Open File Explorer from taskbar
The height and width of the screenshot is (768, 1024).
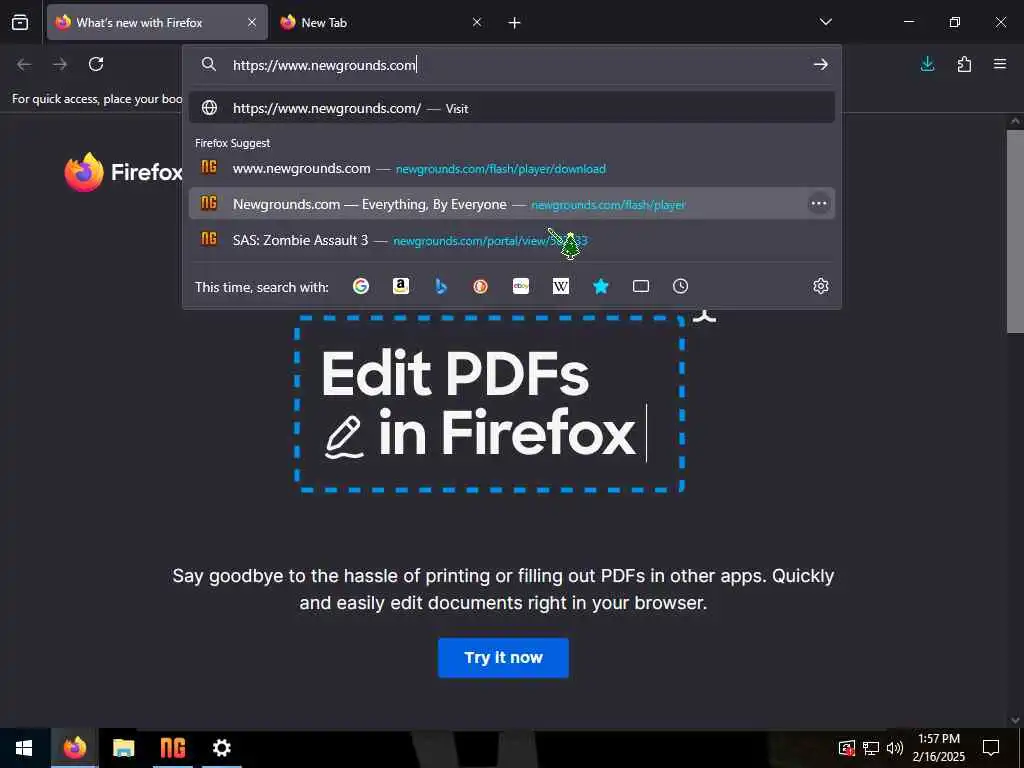(x=123, y=748)
